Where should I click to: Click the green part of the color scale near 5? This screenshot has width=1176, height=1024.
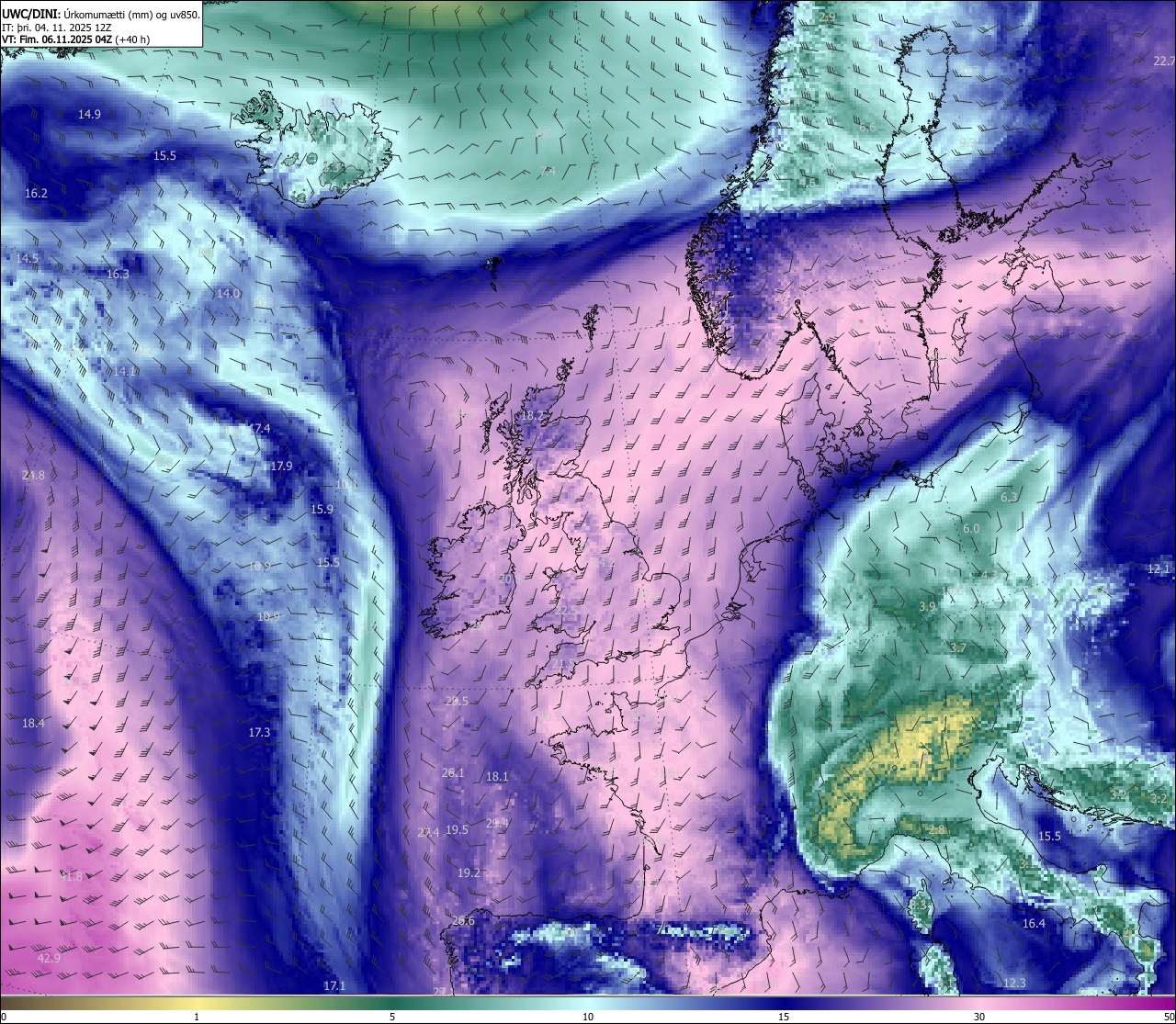point(392,1002)
